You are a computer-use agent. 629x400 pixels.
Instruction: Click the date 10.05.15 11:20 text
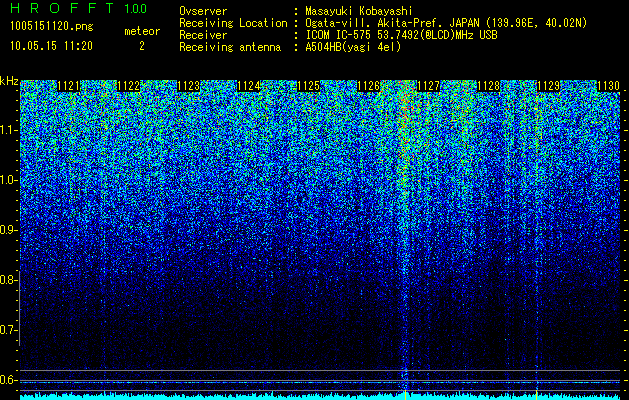point(52,46)
